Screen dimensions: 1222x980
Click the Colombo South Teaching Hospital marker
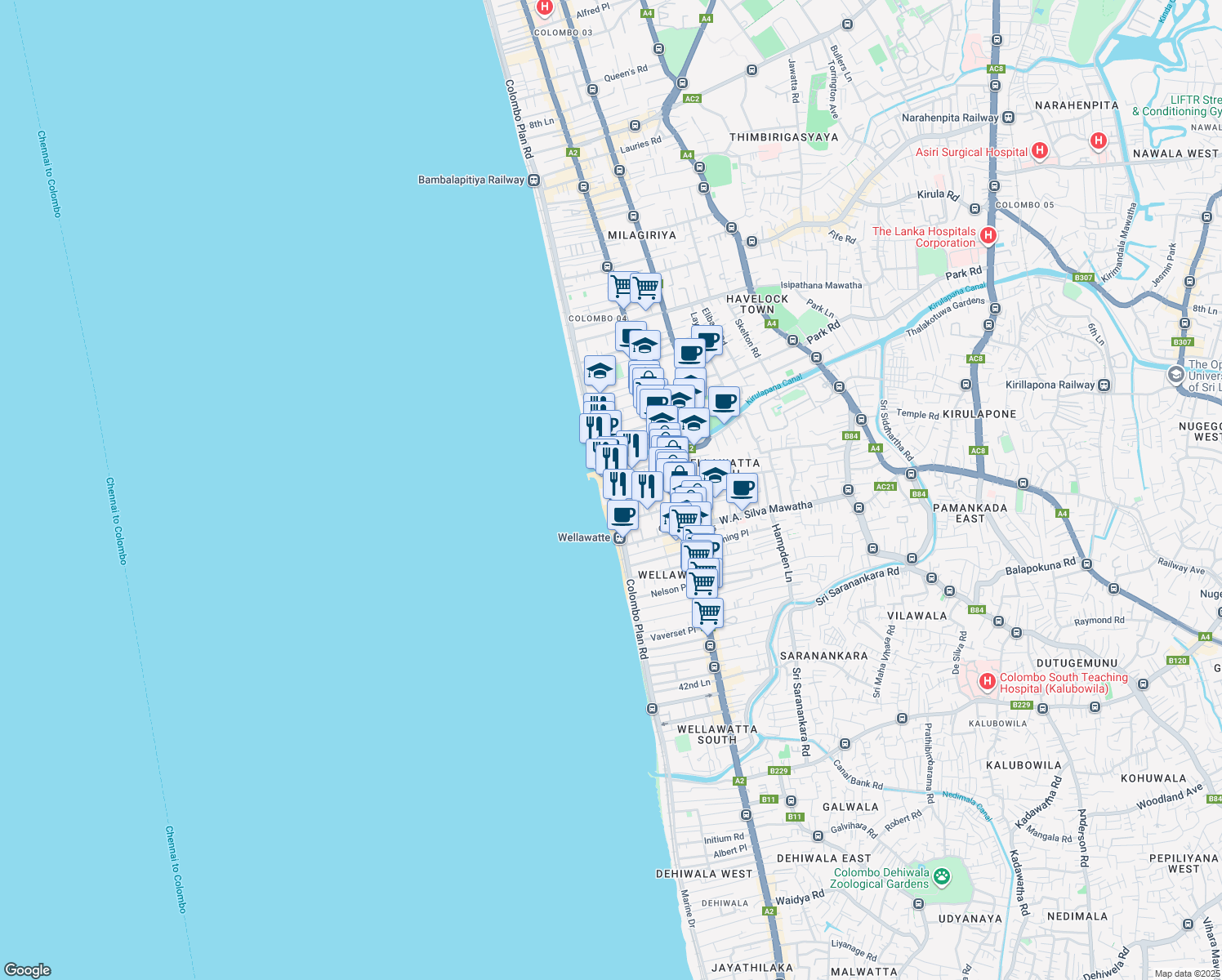pos(986,680)
